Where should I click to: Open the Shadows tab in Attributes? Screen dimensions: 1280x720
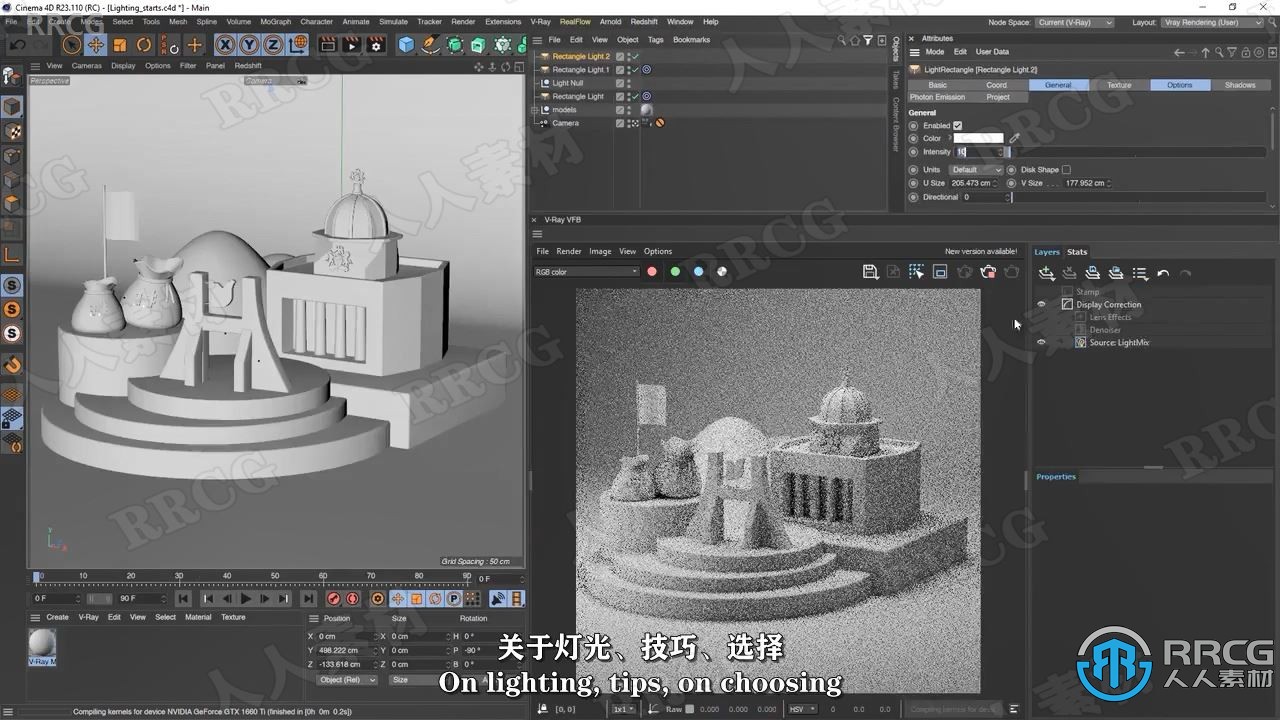(x=1240, y=85)
